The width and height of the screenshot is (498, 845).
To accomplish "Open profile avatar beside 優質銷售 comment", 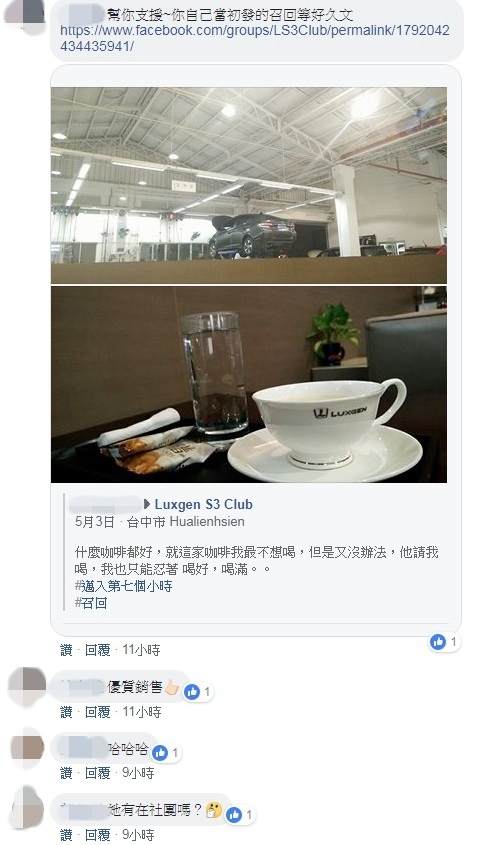I will tap(27, 688).
